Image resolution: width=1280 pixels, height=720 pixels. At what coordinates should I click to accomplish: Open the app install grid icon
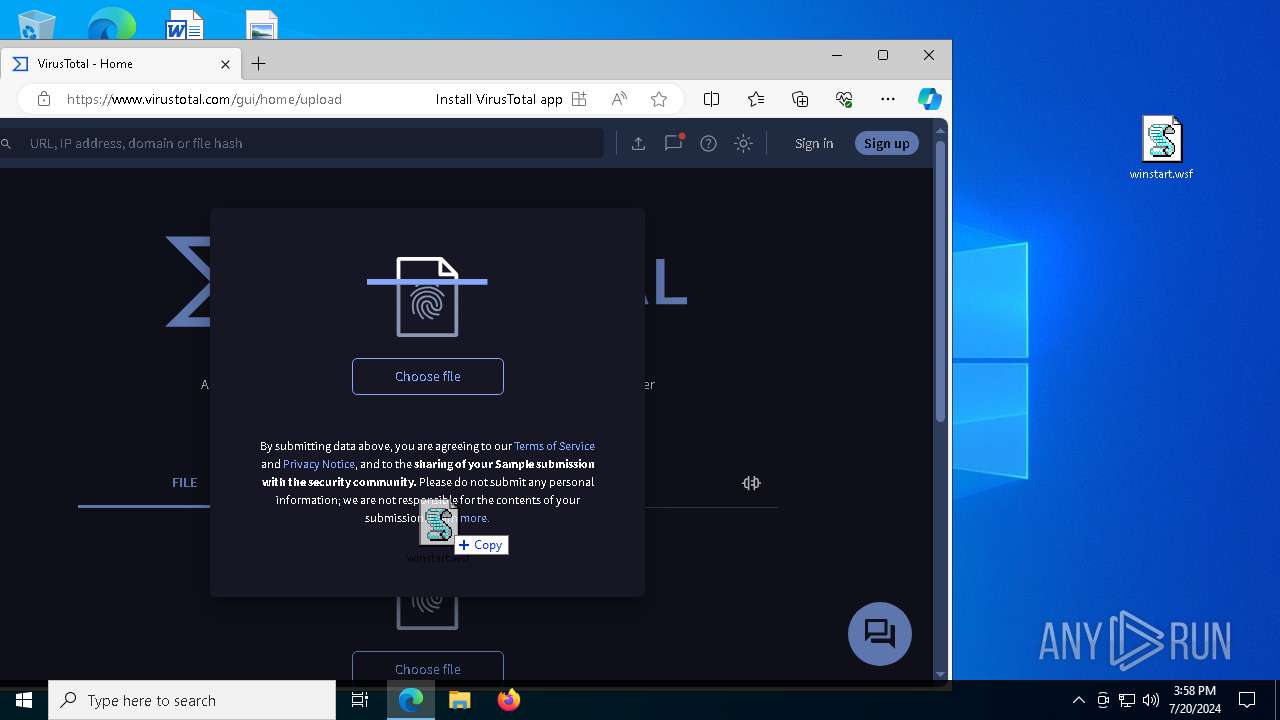579,99
